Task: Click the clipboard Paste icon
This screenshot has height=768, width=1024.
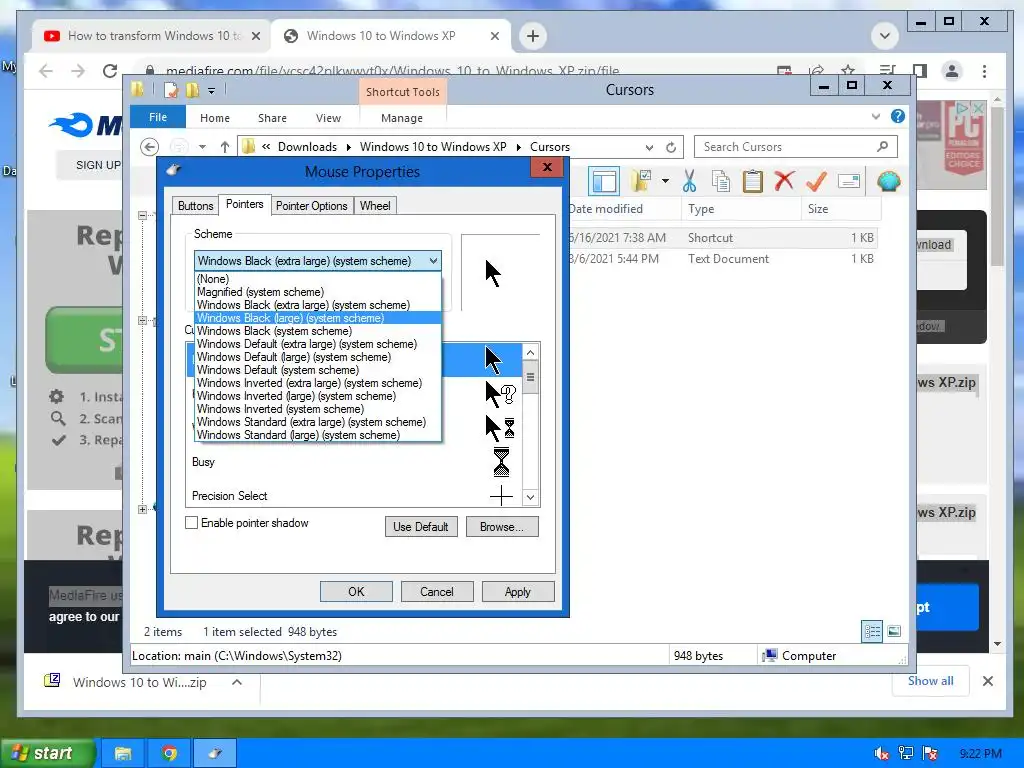Action: 752,181
